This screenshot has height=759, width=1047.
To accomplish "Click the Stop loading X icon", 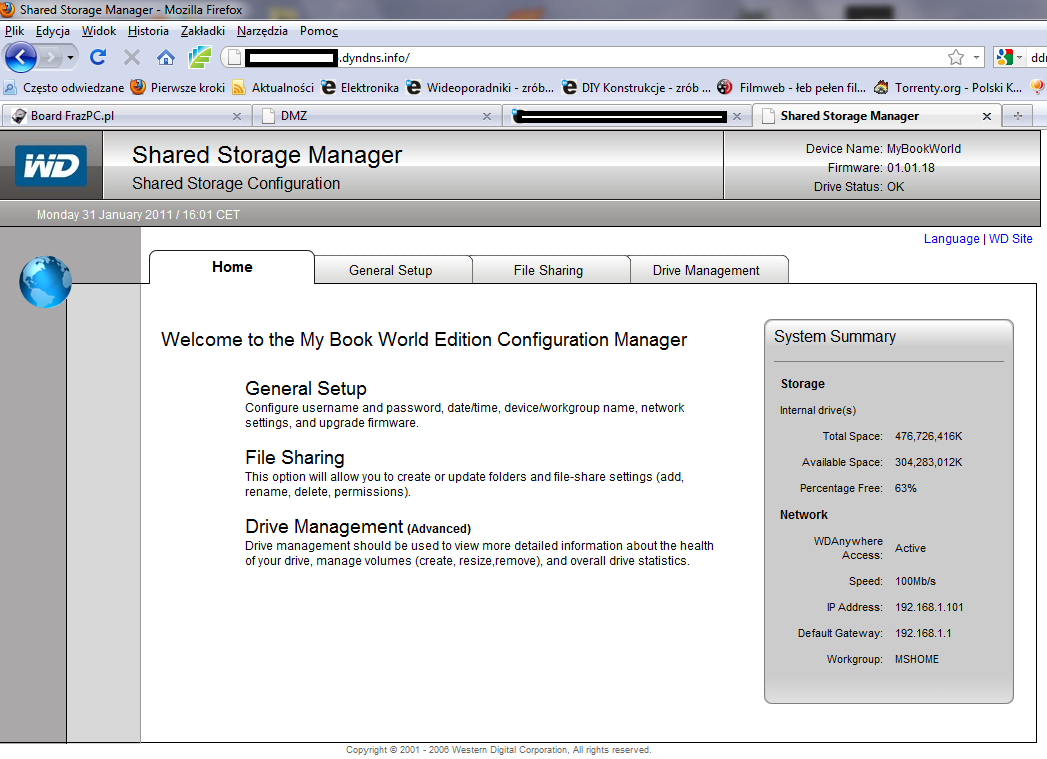I will tap(132, 57).
